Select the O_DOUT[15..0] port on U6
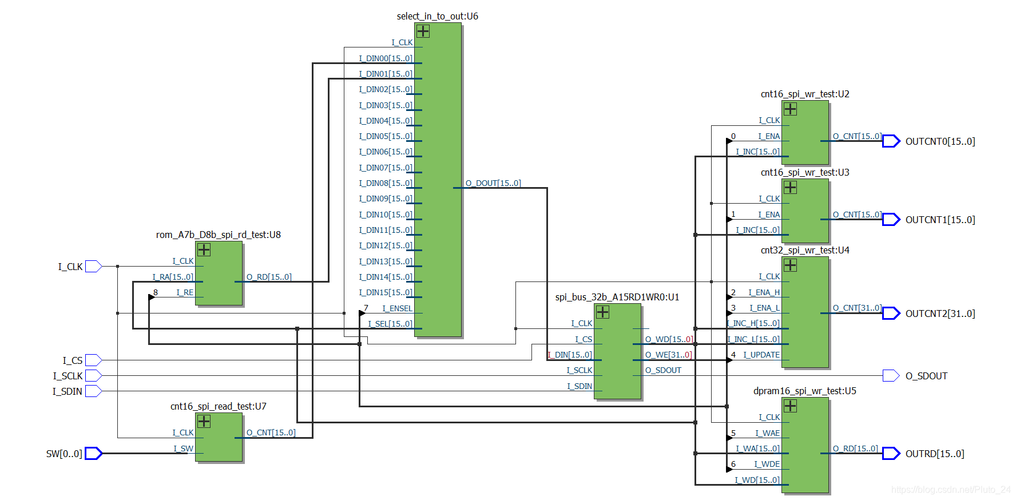Screen dimensions: 1016x500 tap(493, 183)
